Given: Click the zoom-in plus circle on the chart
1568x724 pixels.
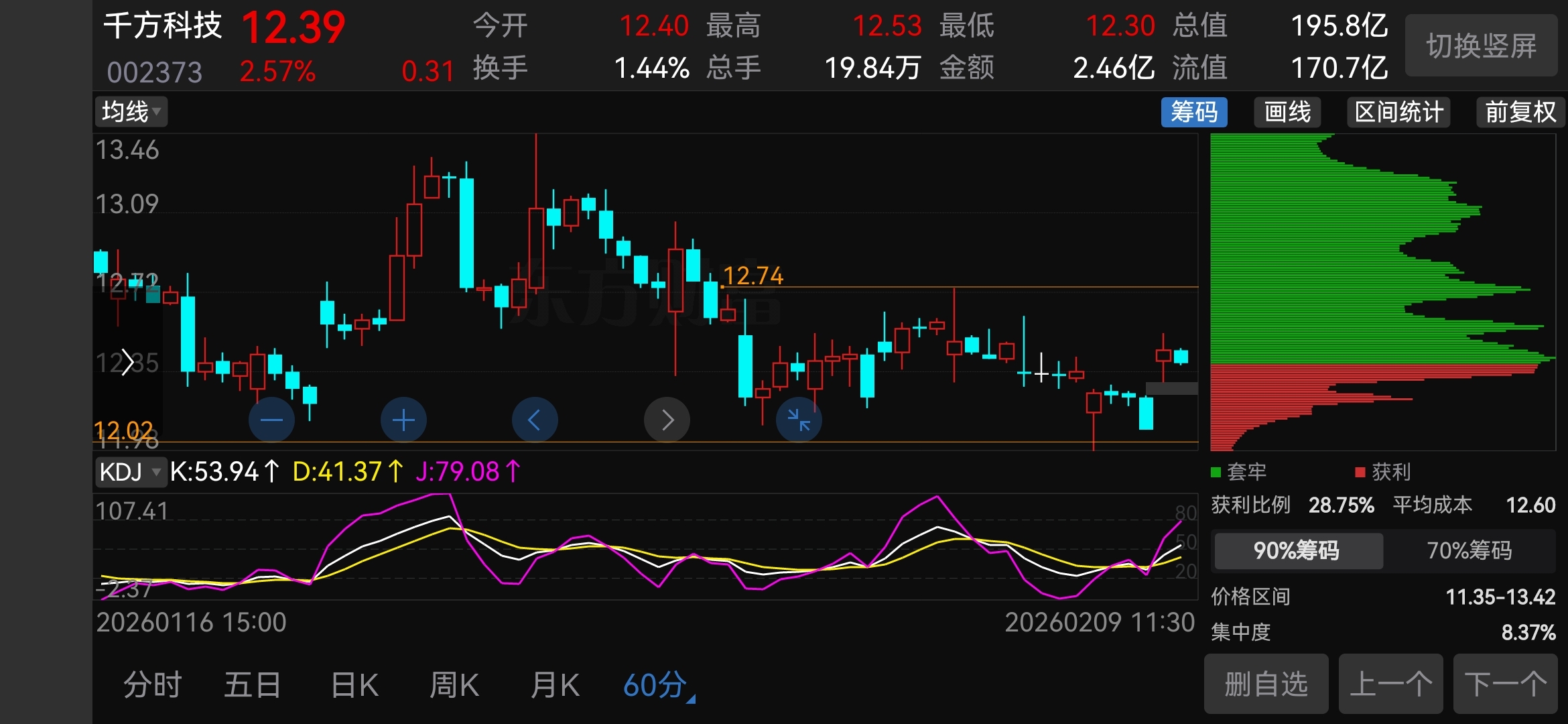Looking at the screenshot, I should pyautogui.click(x=403, y=420).
